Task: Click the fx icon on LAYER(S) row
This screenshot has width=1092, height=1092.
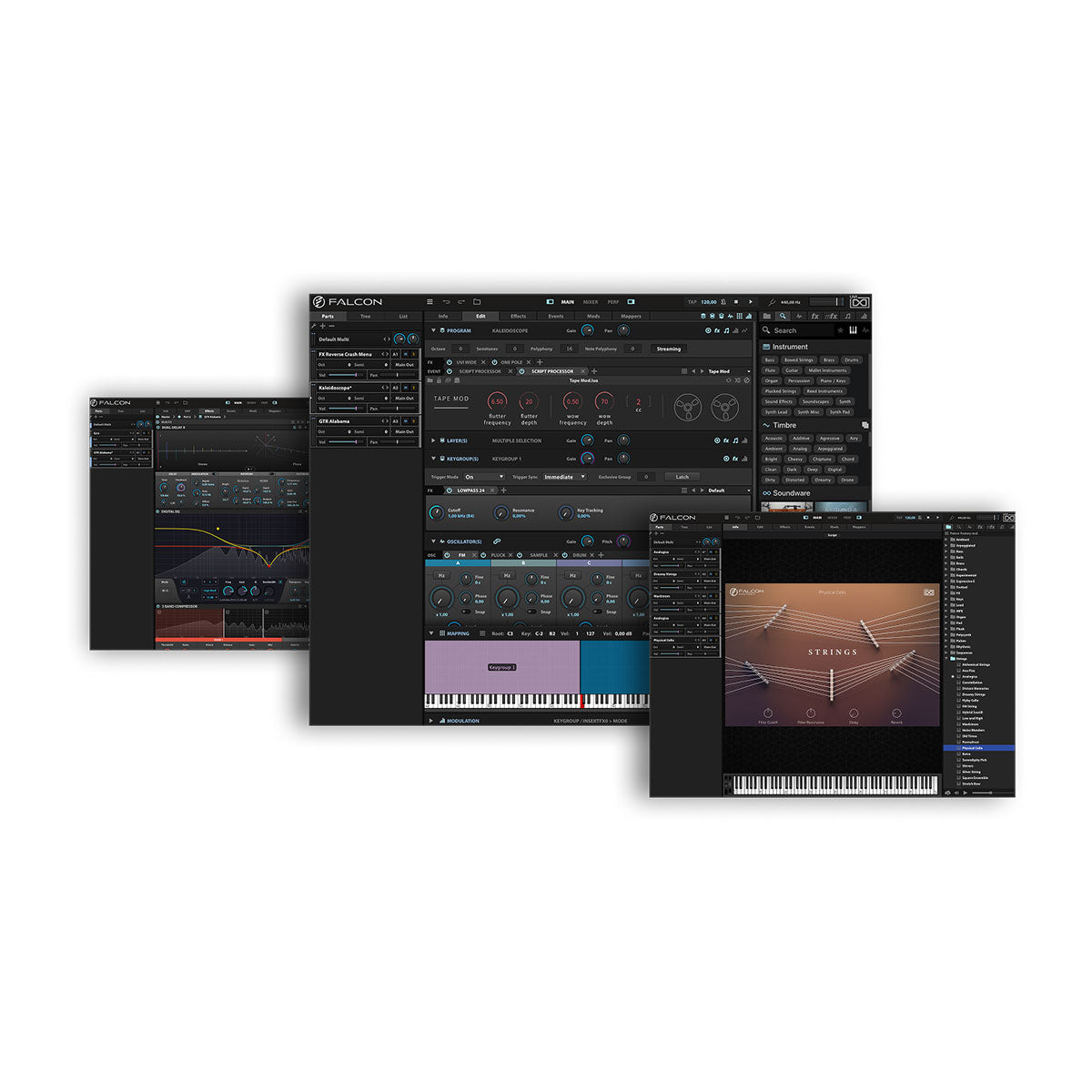Action: coord(726,440)
